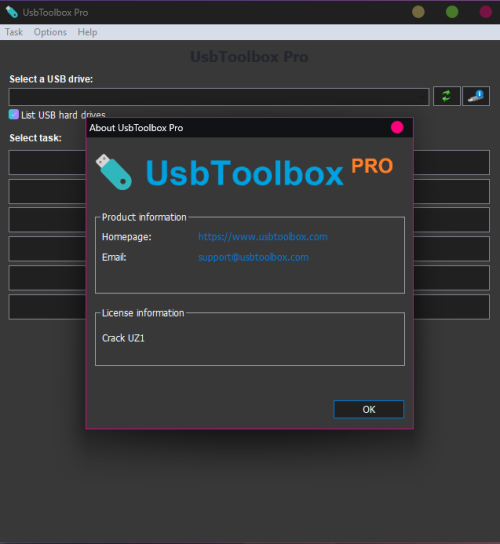
Task: Maximize the main window with green button
Action: (x=452, y=12)
